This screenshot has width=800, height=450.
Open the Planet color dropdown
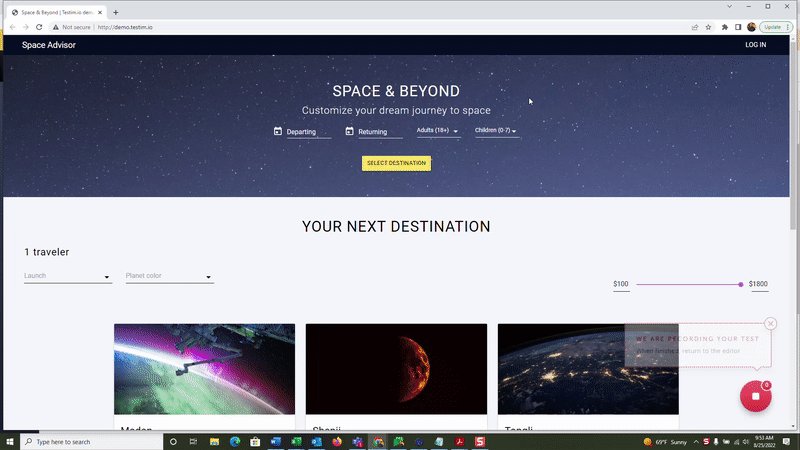click(169, 276)
